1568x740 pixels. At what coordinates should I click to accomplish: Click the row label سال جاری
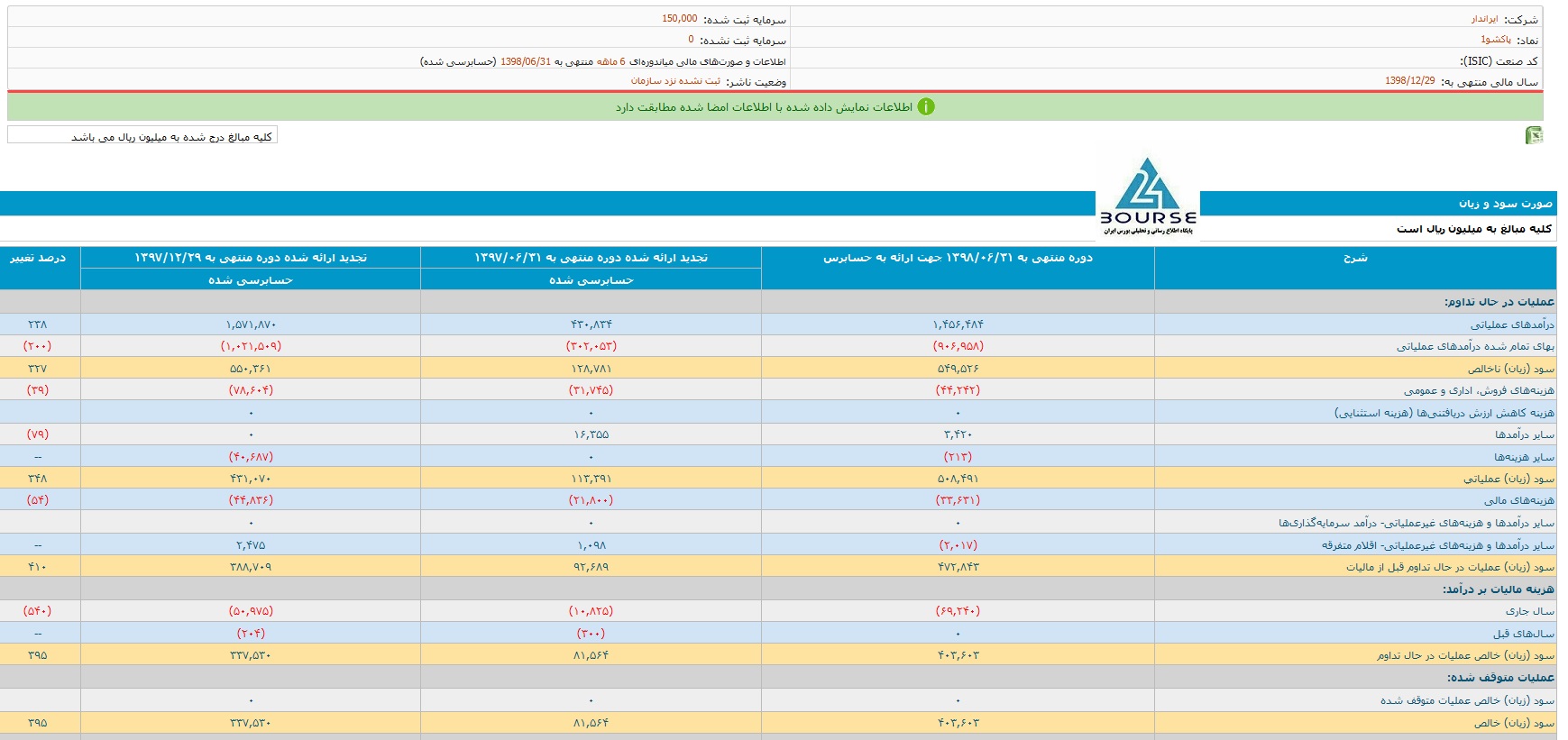point(1530,611)
